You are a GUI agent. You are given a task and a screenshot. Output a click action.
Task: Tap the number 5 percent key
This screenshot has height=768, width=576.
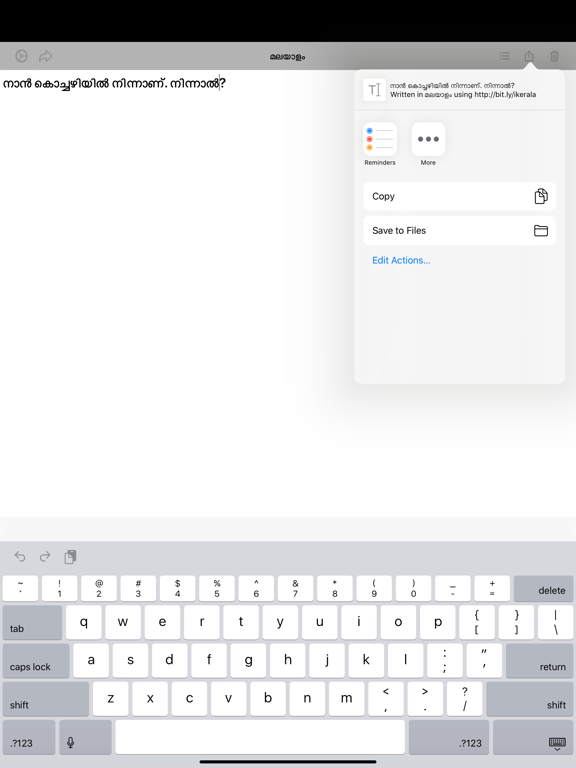coord(217,588)
